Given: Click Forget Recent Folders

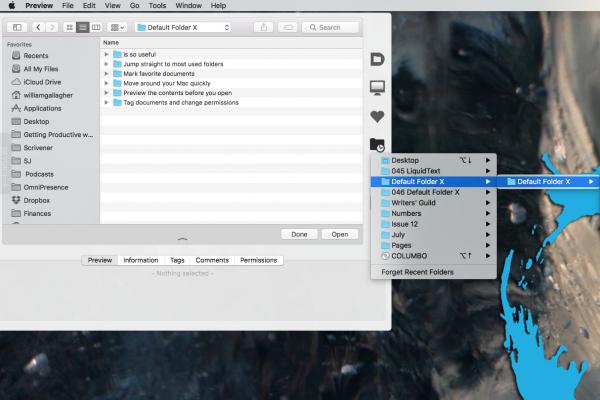Looking at the screenshot, I should click(x=434, y=272).
